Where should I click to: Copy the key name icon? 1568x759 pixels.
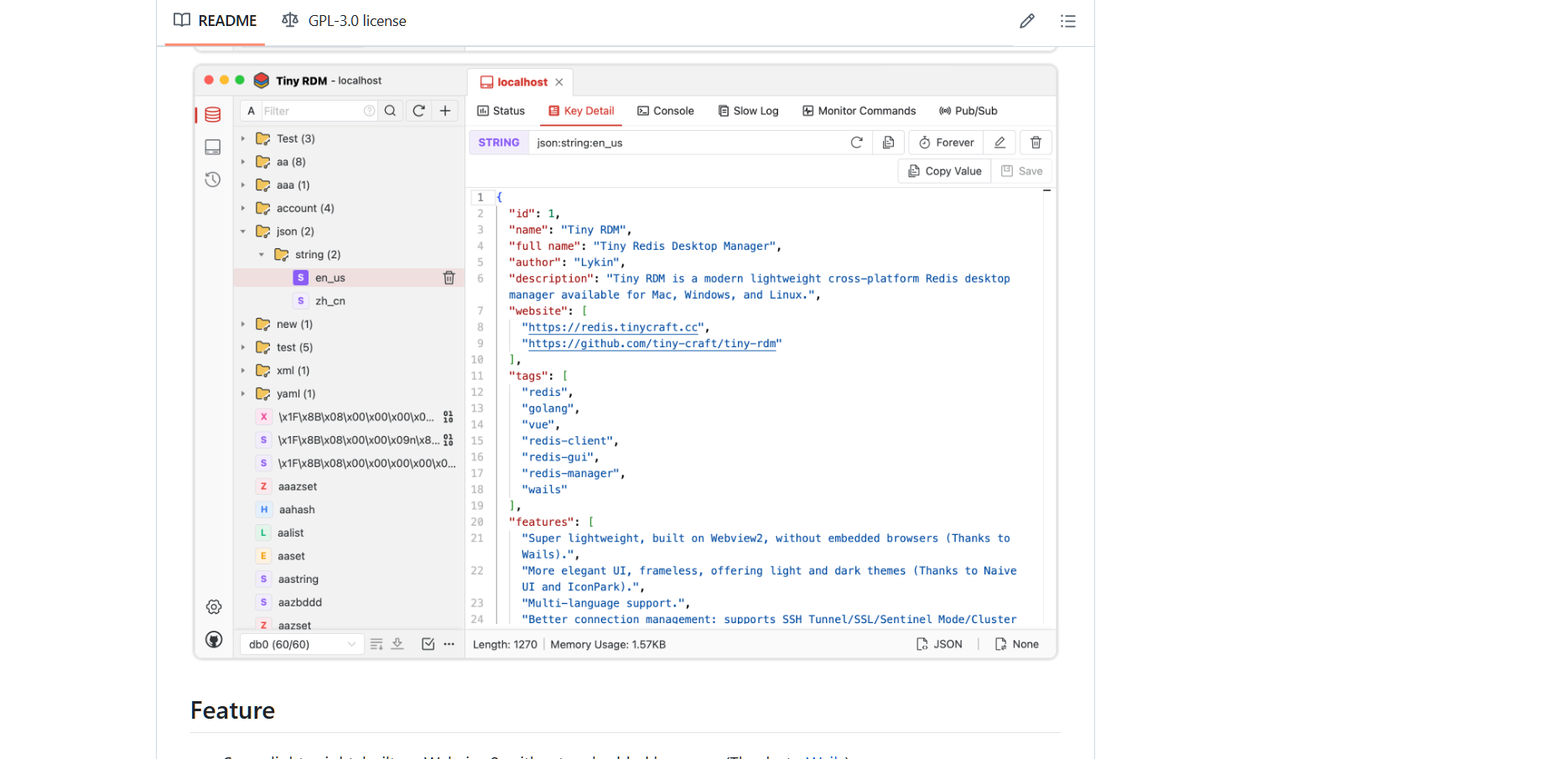pos(888,143)
